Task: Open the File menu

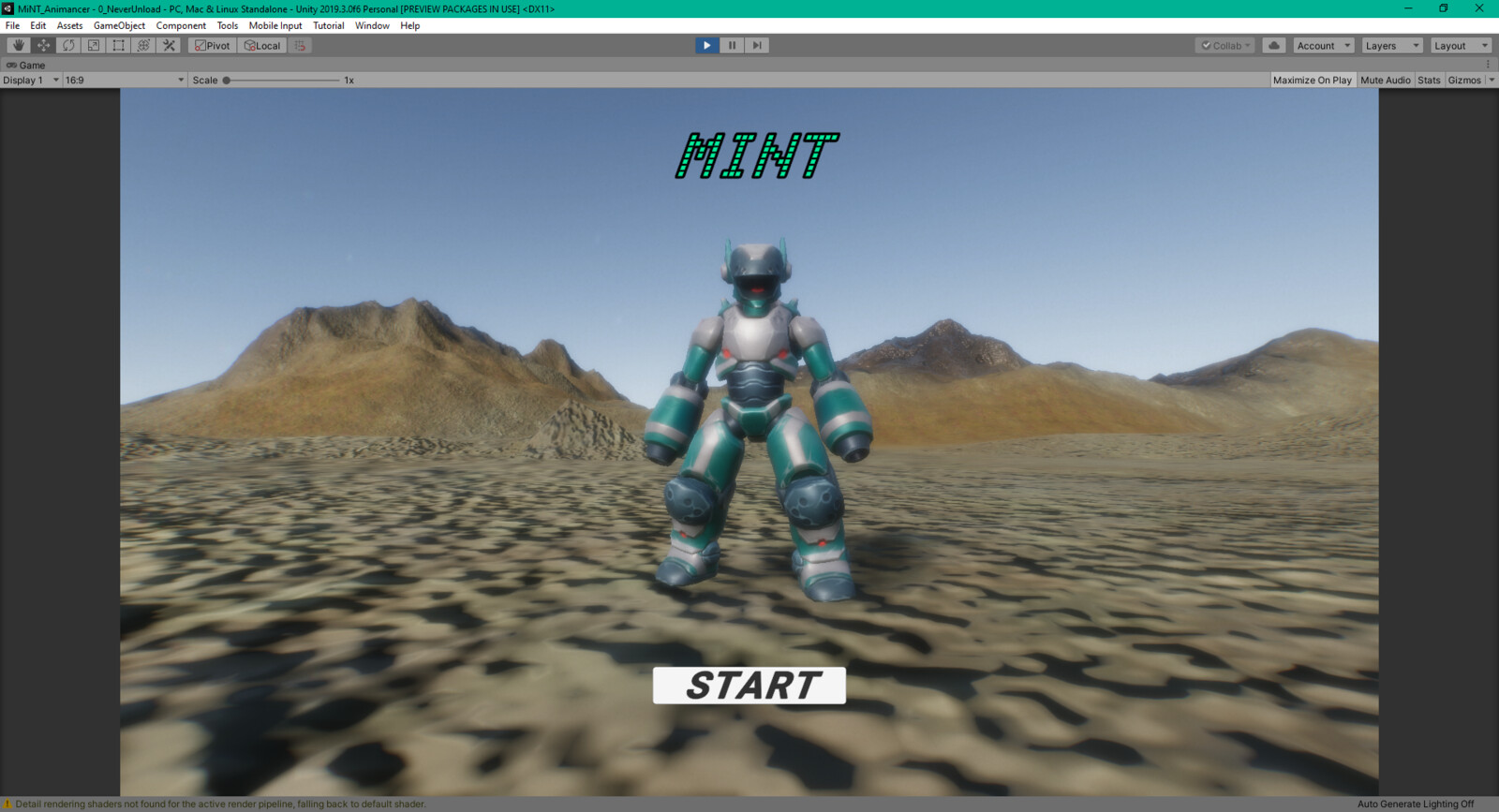Action: point(12,25)
